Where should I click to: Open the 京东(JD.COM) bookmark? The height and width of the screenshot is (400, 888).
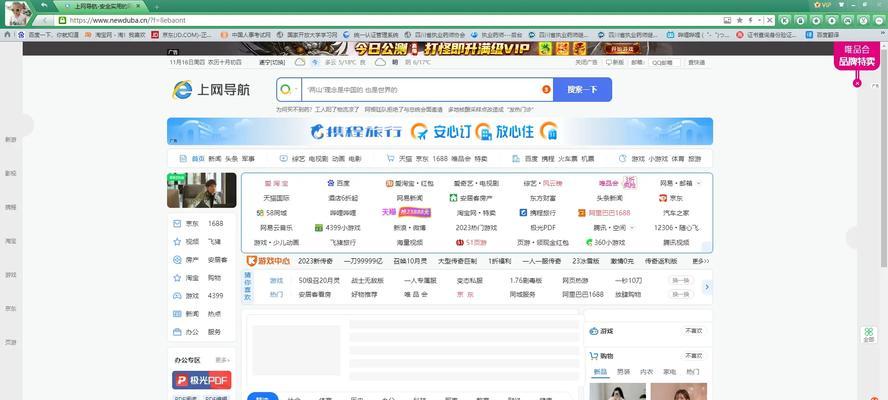coord(182,35)
